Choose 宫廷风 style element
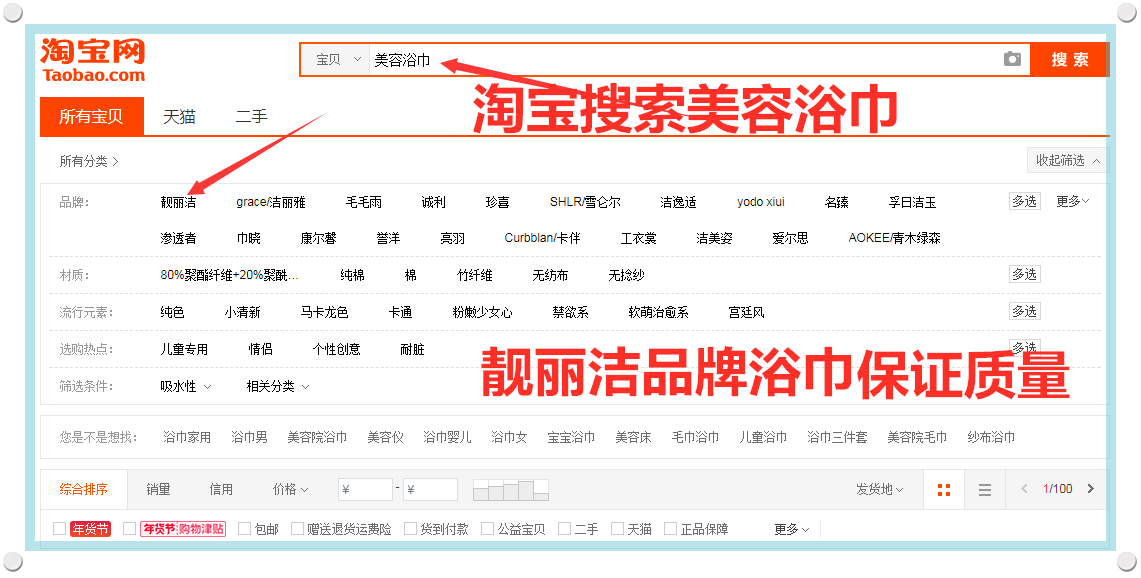Viewport: 1141px width, 578px height. point(747,313)
